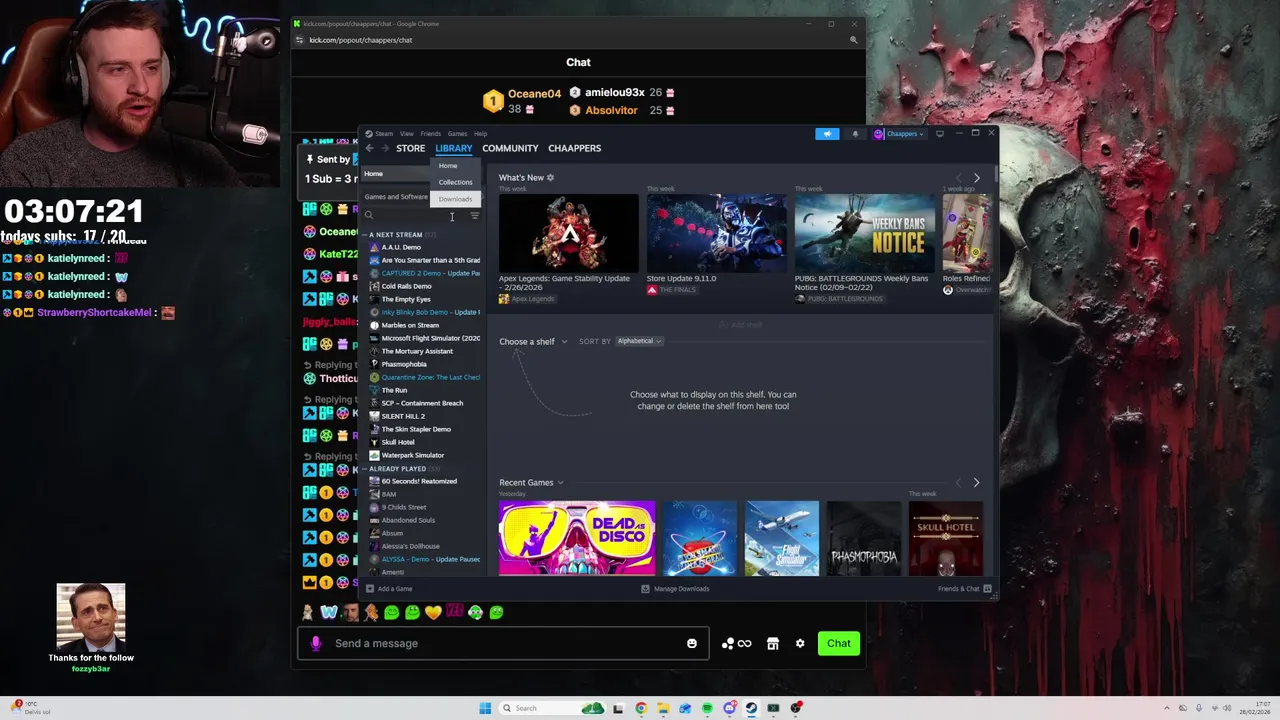
Task: Click the Steam forward navigation arrow
Action: tap(385, 148)
